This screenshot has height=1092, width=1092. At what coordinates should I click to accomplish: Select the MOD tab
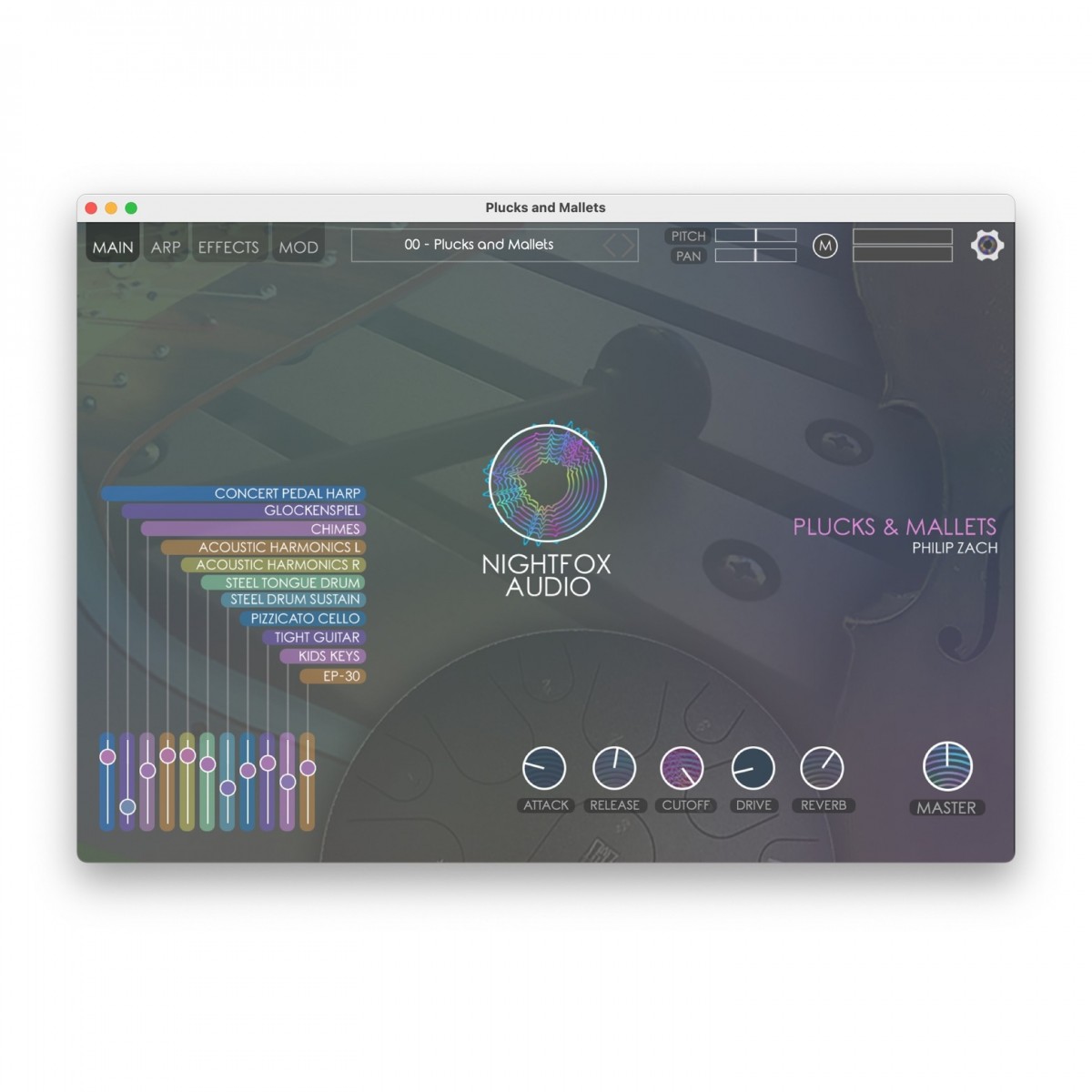click(x=298, y=246)
